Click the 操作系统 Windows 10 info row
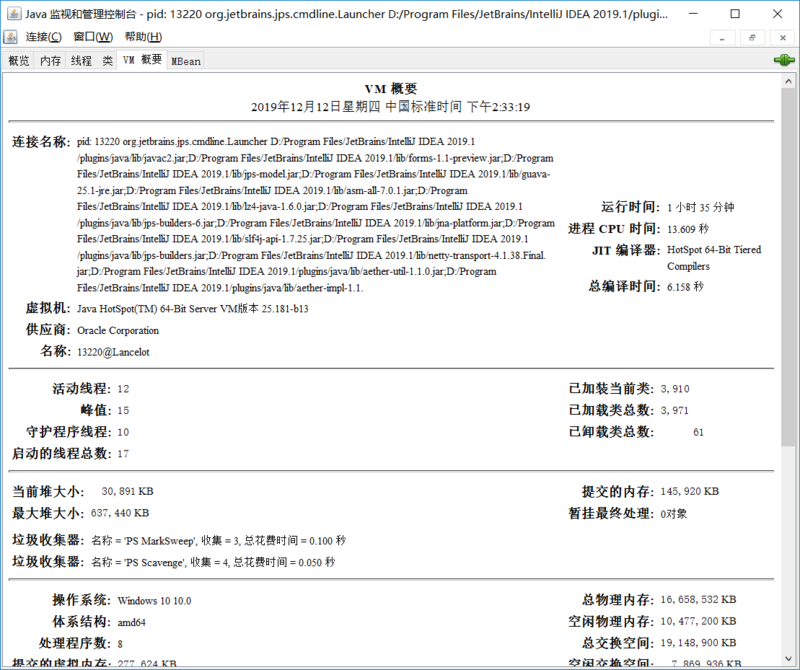 pos(150,602)
